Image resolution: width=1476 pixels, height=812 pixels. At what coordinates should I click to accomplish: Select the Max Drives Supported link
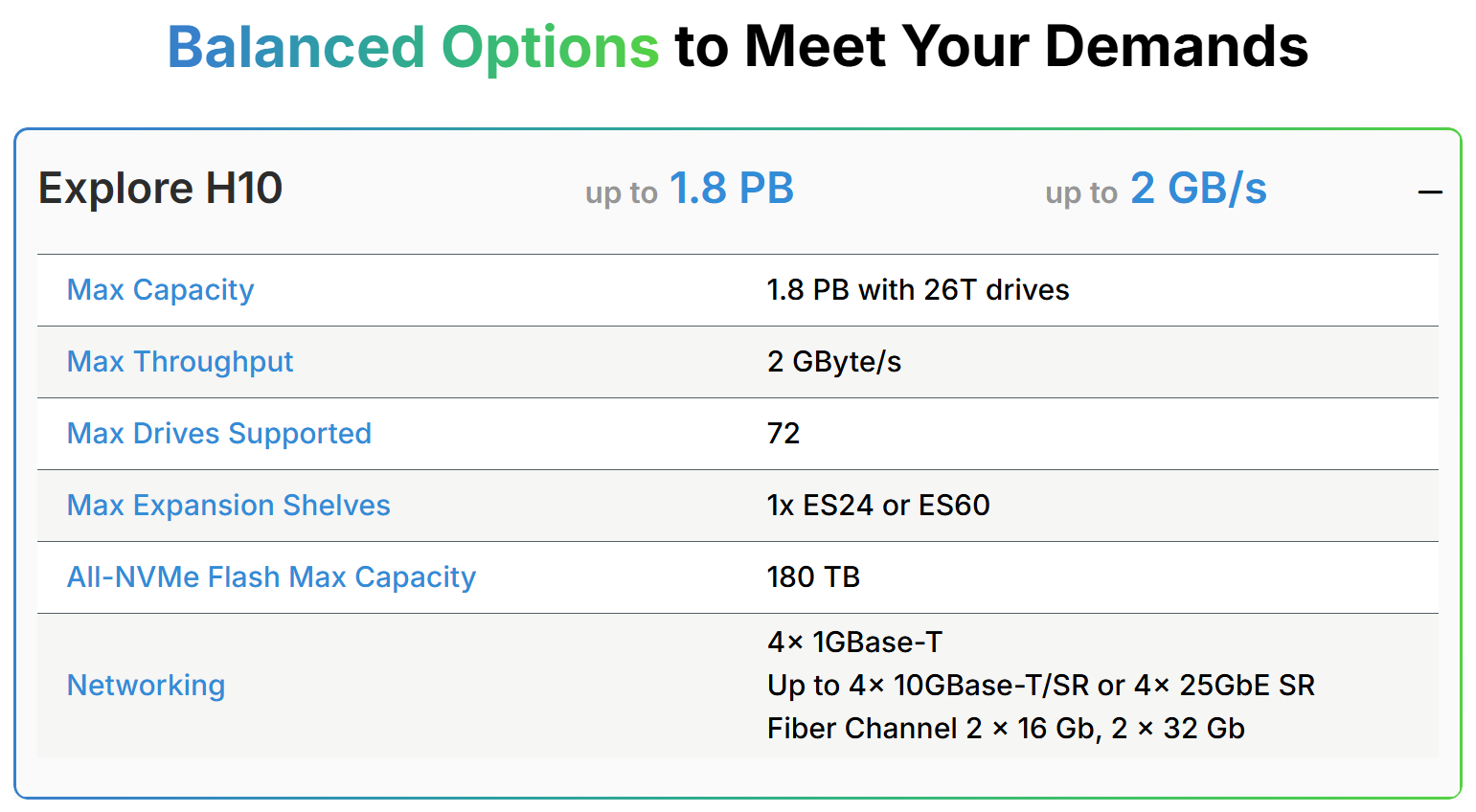pyautogui.click(x=218, y=433)
